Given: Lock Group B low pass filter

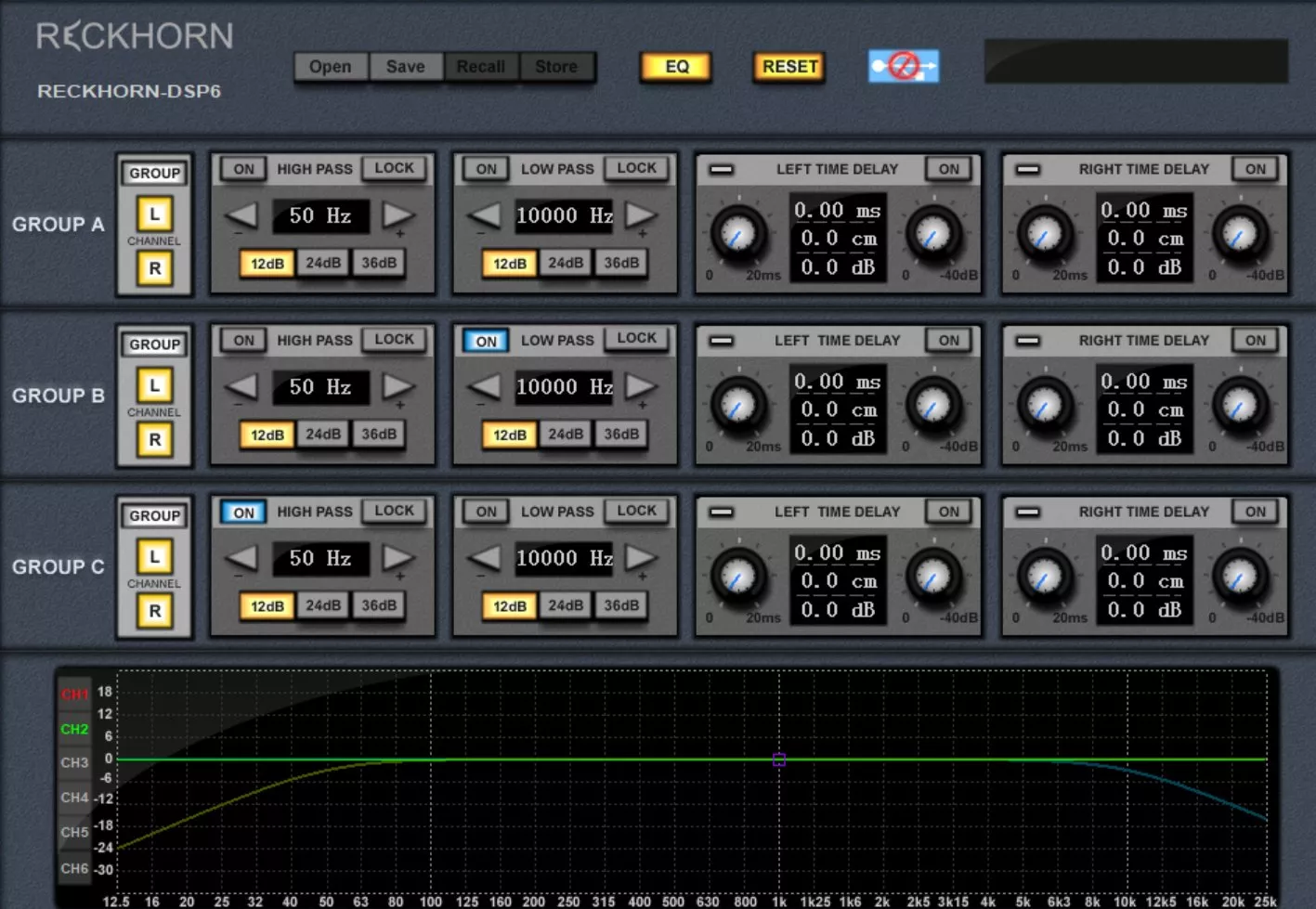Looking at the screenshot, I should pos(636,339).
